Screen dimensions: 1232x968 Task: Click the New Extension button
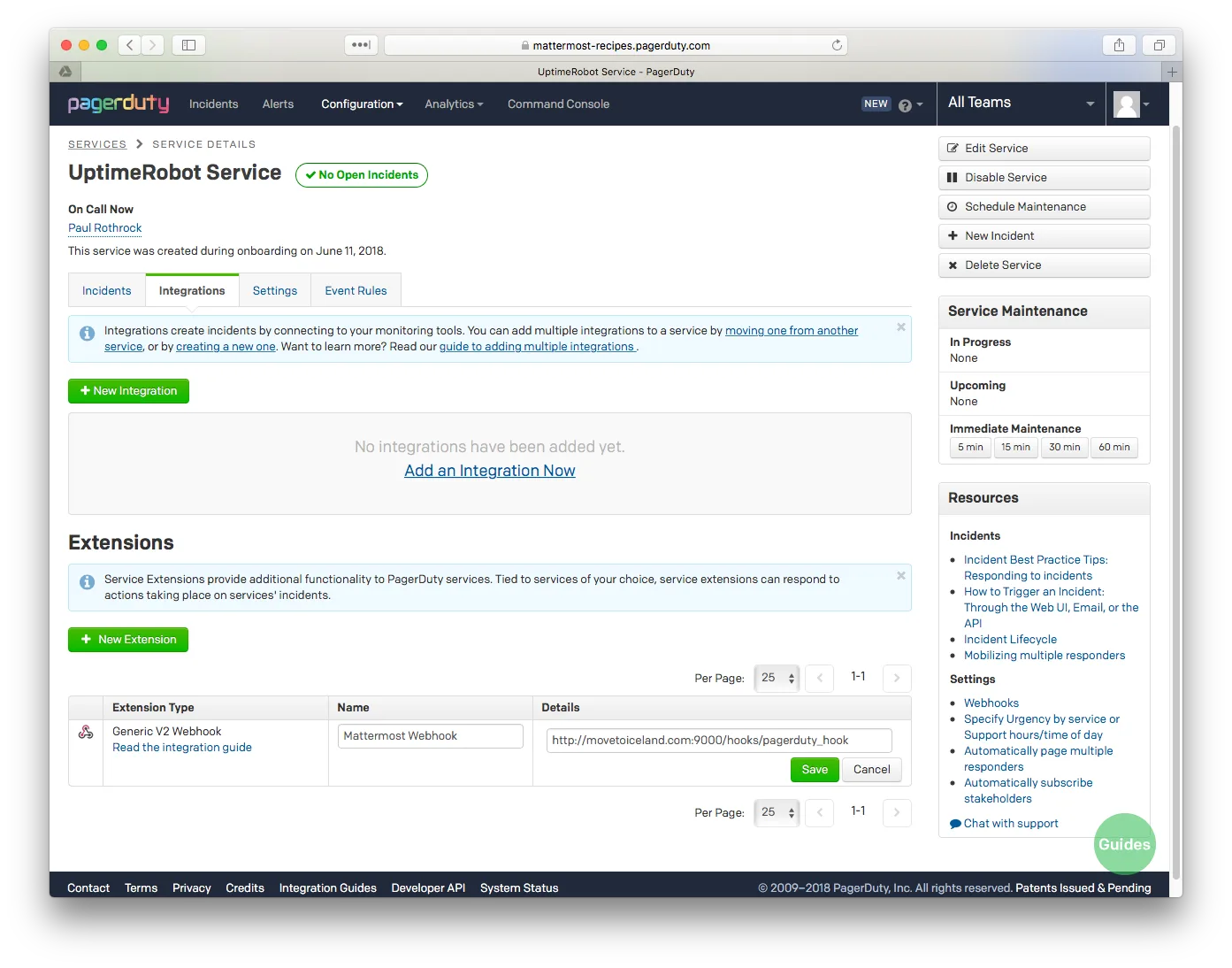(128, 640)
